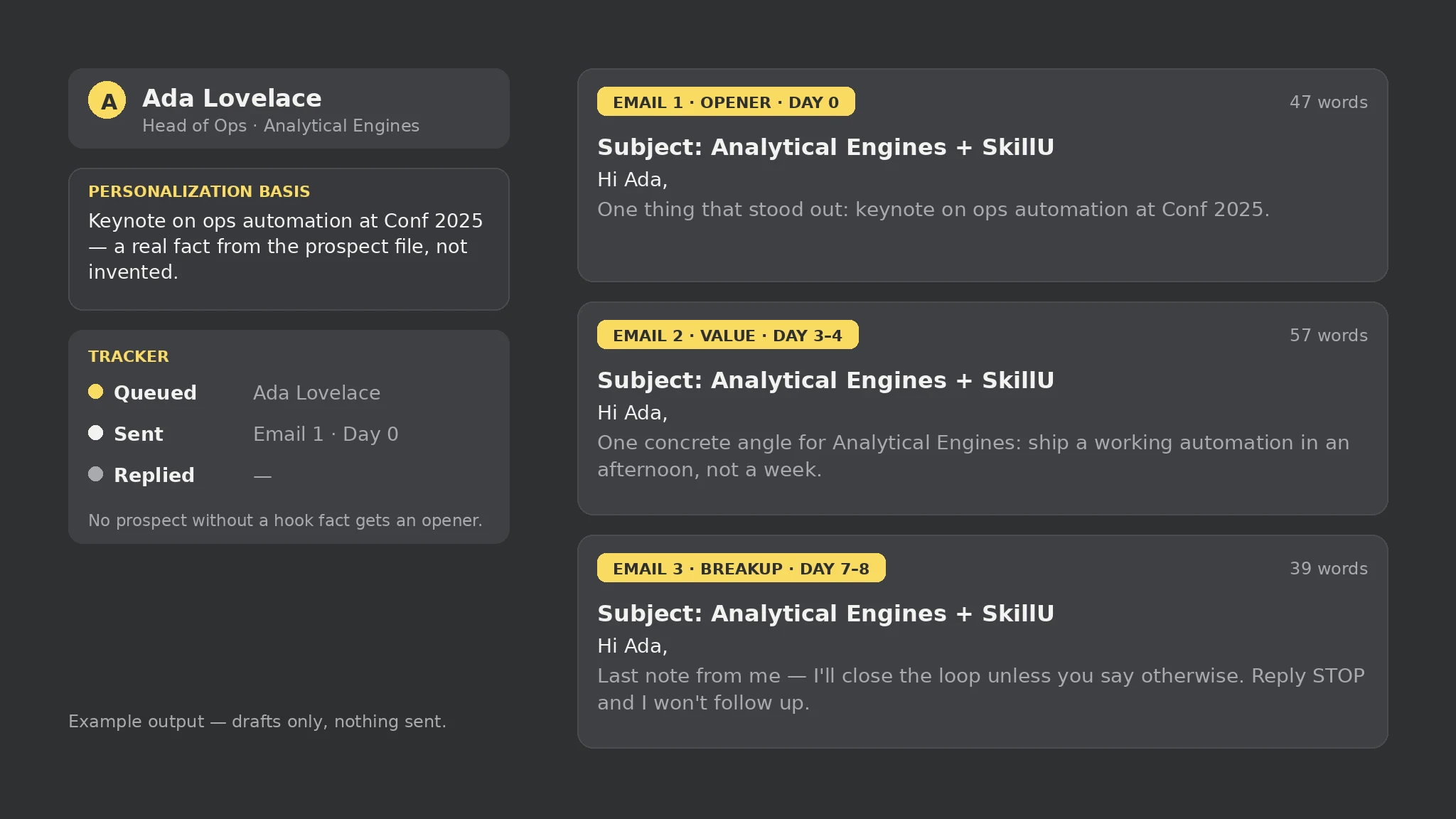Click the yellow 'A' avatar icon
Viewport: 1456px width, 819px height.
pyautogui.click(x=107, y=100)
